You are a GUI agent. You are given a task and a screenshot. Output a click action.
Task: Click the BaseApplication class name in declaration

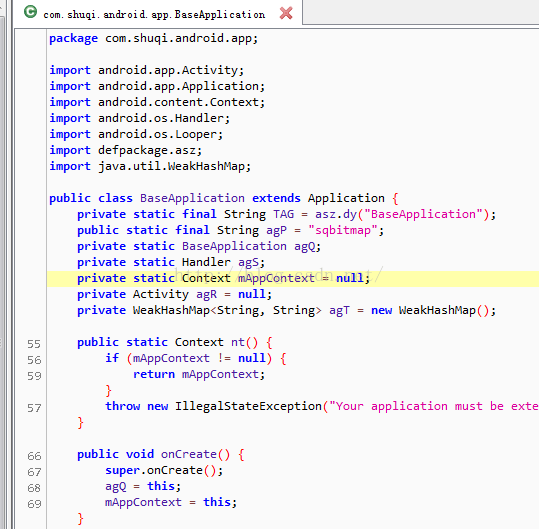click(192, 198)
